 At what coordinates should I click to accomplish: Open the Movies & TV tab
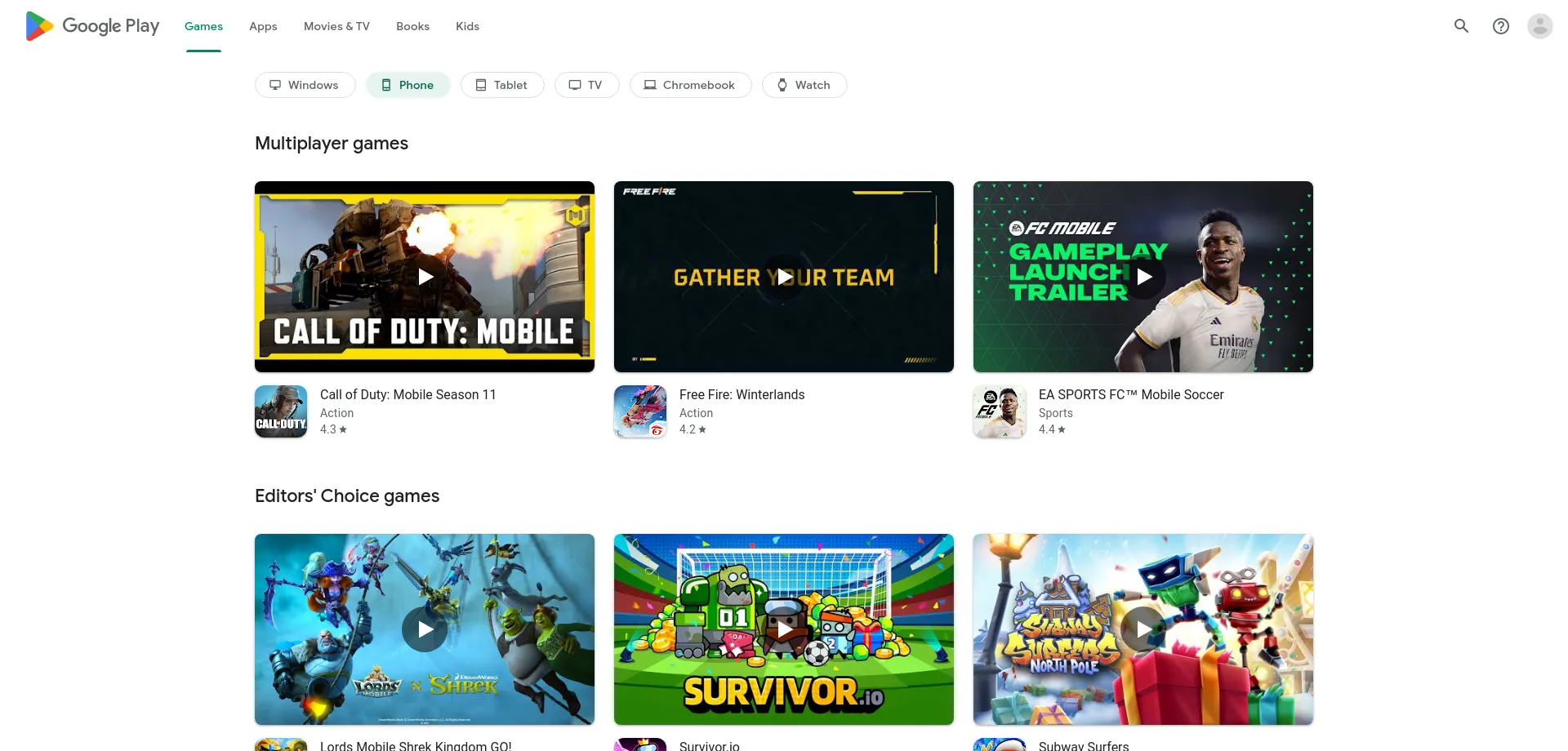click(x=336, y=26)
